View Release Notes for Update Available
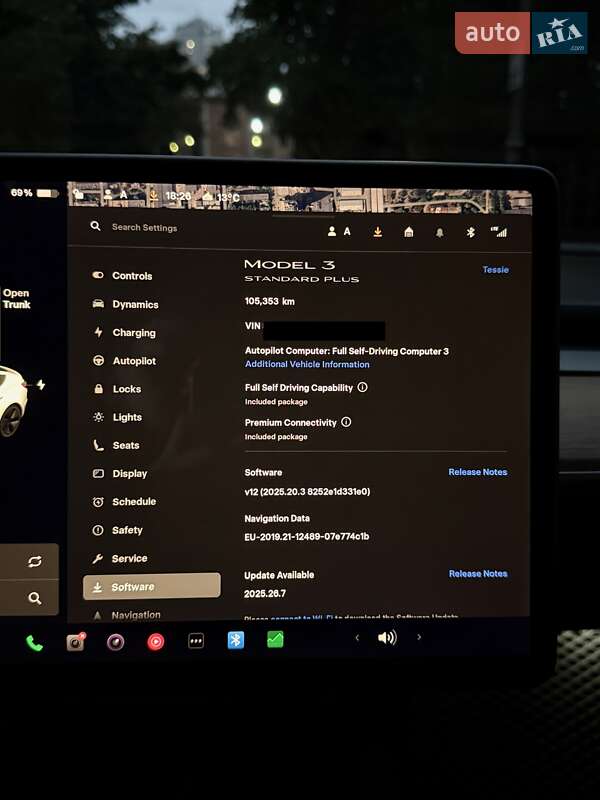The image size is (600, 800). tap(477, 574)
